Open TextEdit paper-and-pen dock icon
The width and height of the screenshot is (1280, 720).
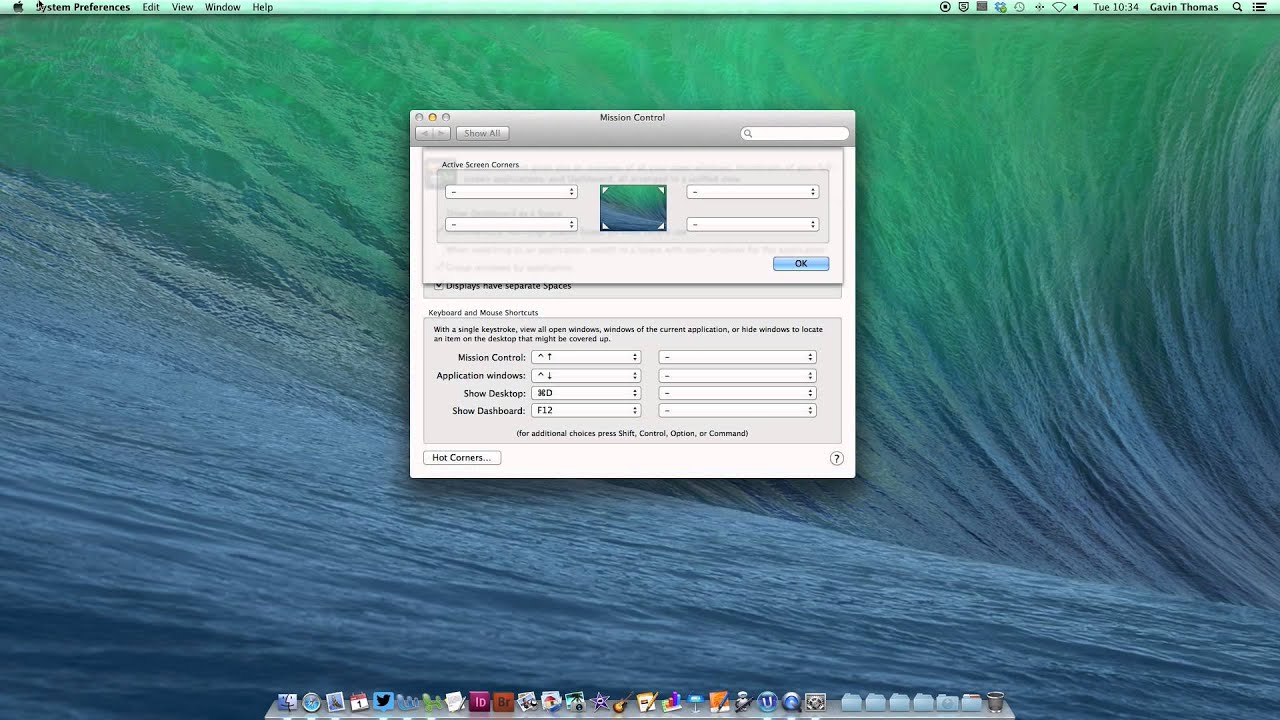pyautogui.click(x=455, y=702)
